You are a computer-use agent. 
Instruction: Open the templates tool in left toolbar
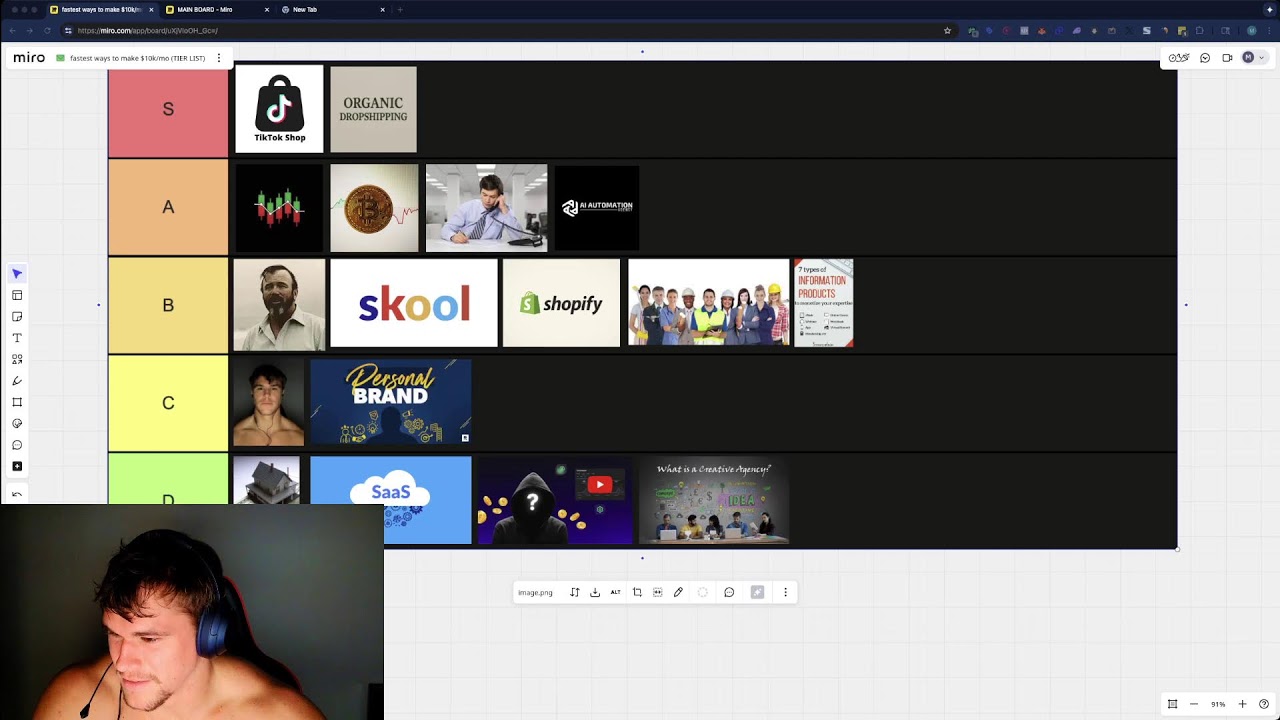[17, 295]
